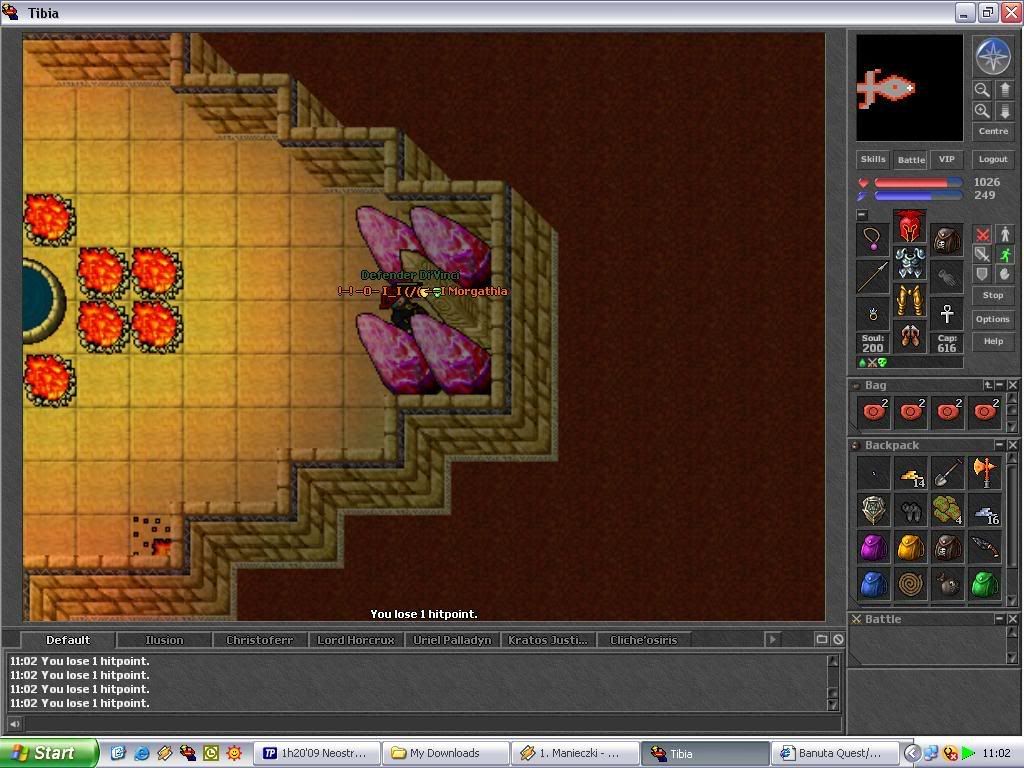Select the silver shield item in Backpack

874,510
